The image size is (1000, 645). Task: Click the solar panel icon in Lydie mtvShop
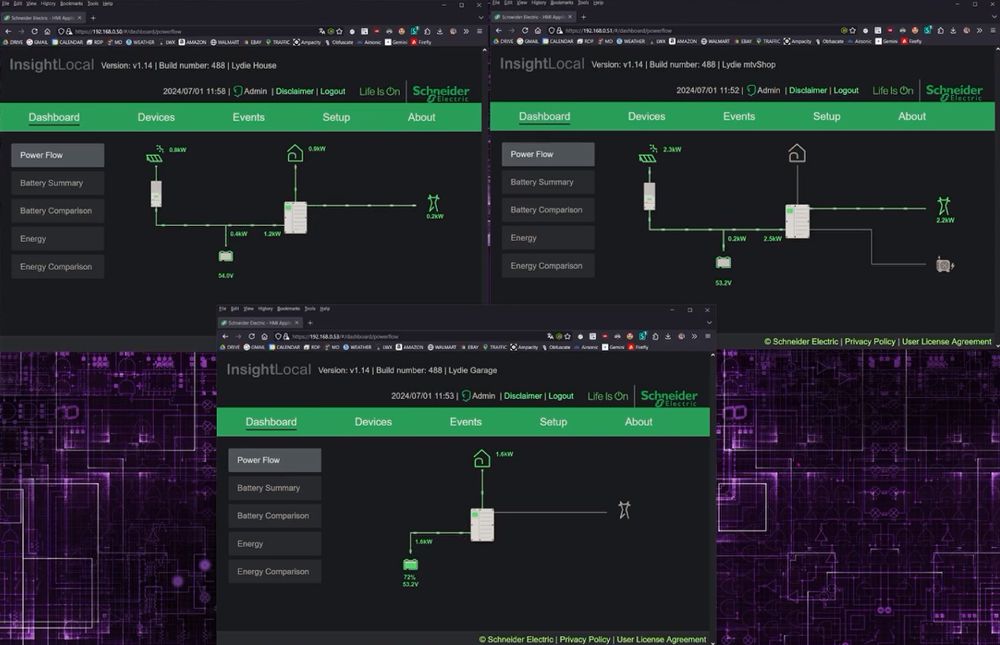pyautogui.click(x=648, y=156)
